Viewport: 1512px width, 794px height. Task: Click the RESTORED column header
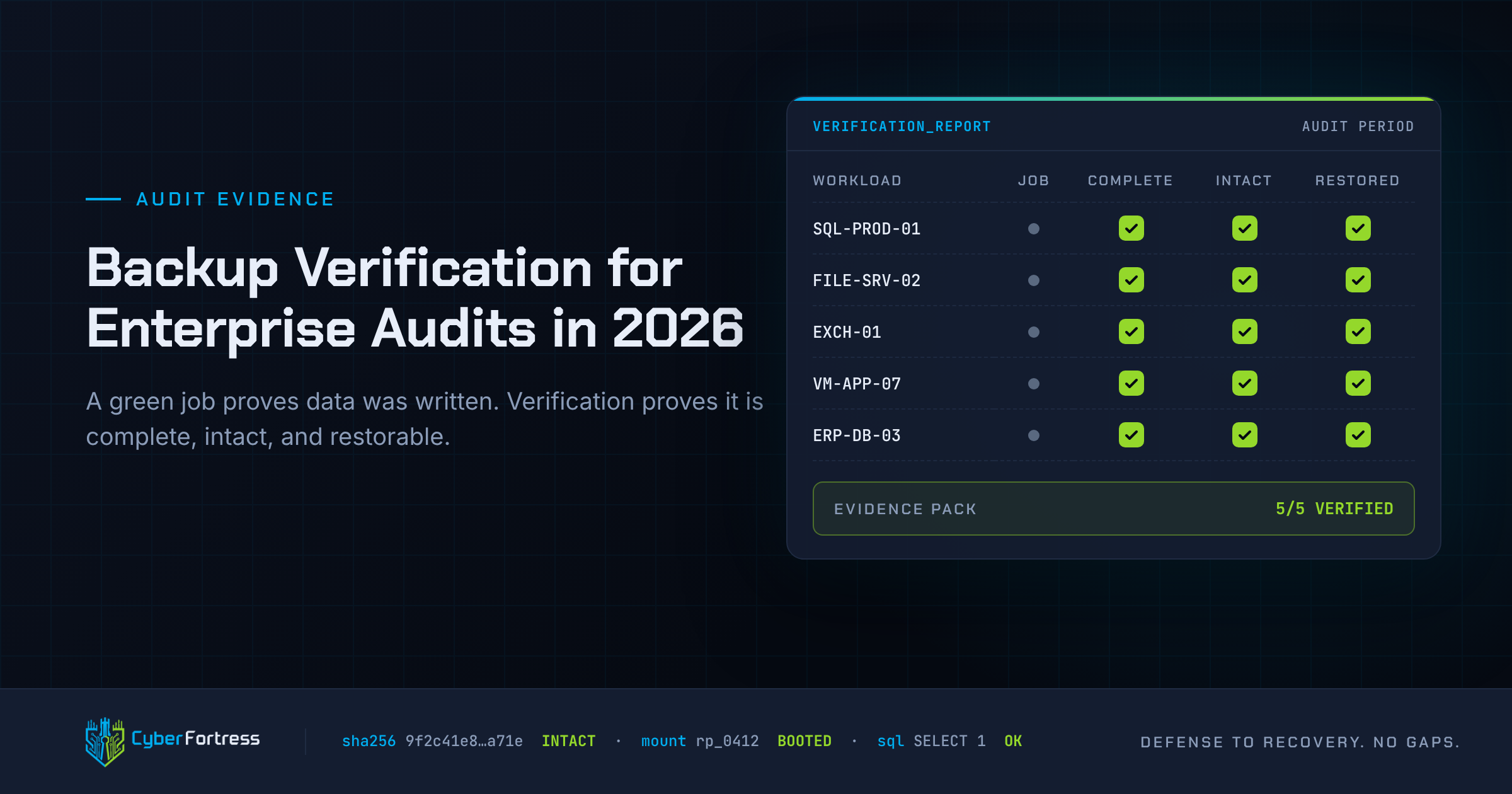[1358, 181]
